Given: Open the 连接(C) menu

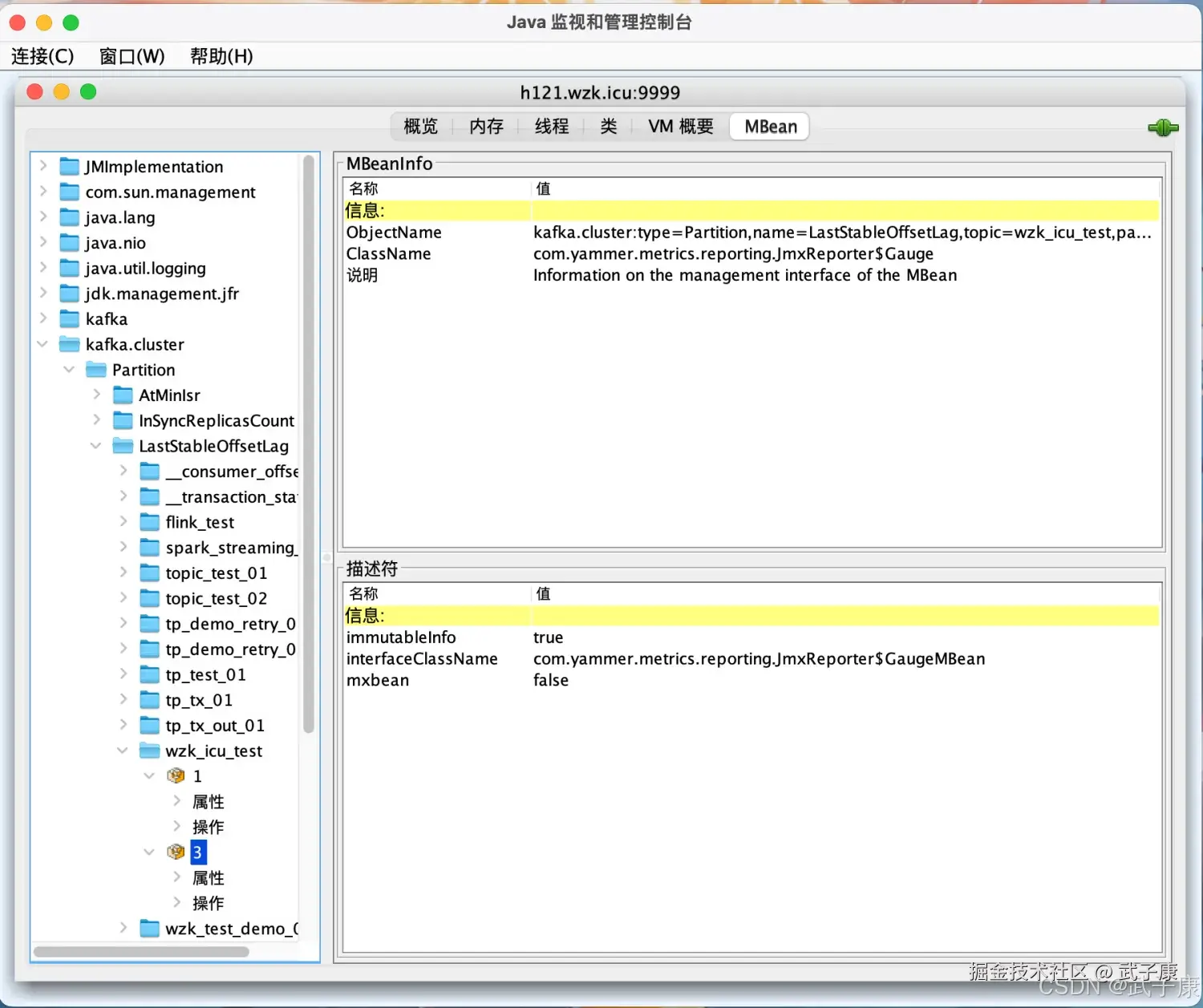Looking at the screenshot, I should tap(43, 56).
